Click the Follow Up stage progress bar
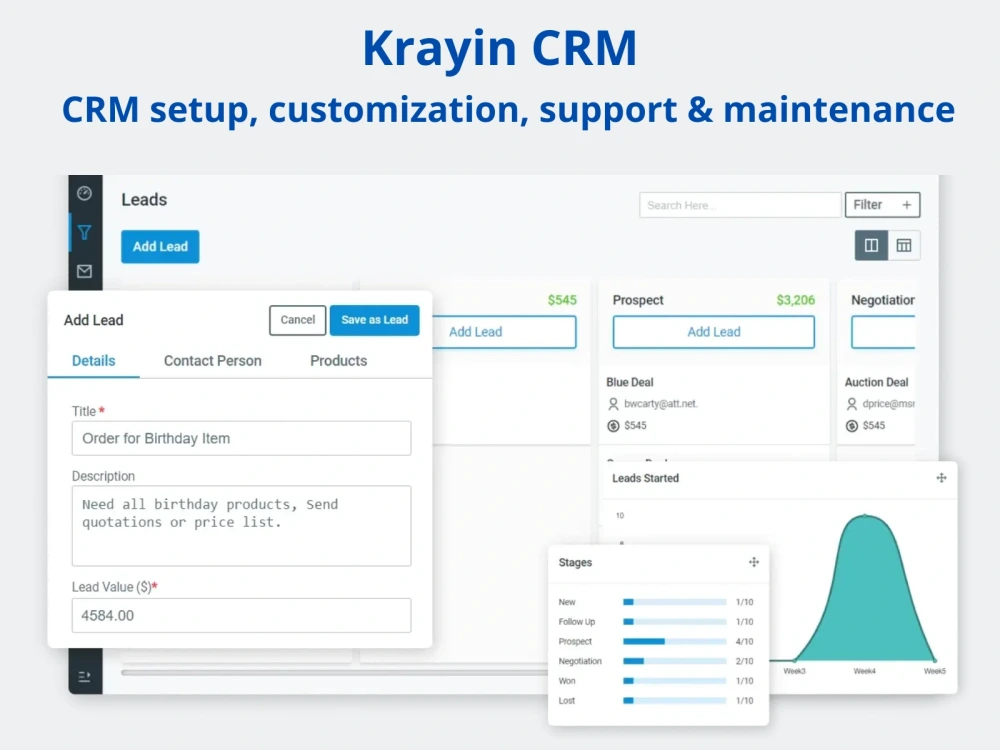Viewport: 1000px width, 750px height. pos(675,622)
